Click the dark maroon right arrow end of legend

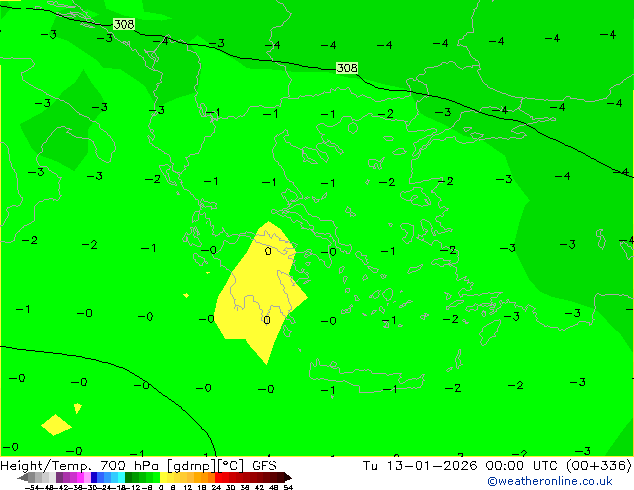click(x=288, y=478)
